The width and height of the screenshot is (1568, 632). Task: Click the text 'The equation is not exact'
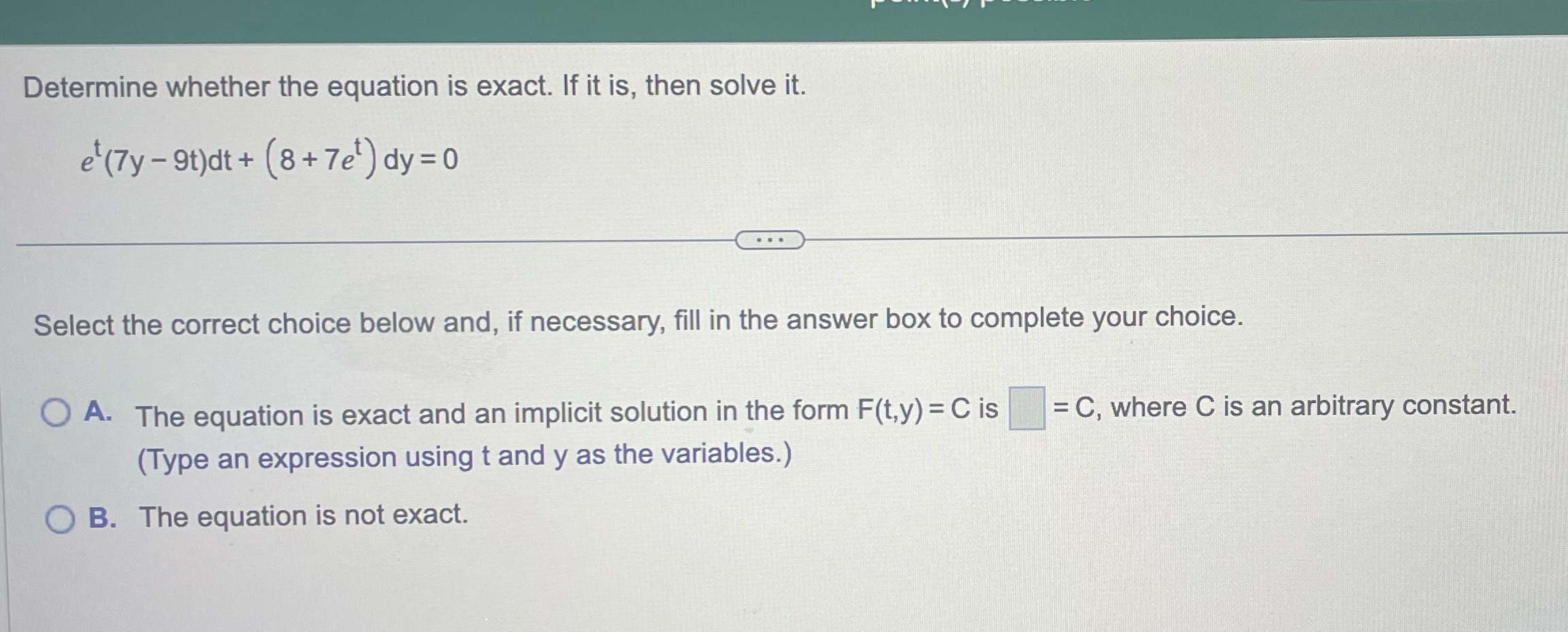301,517
